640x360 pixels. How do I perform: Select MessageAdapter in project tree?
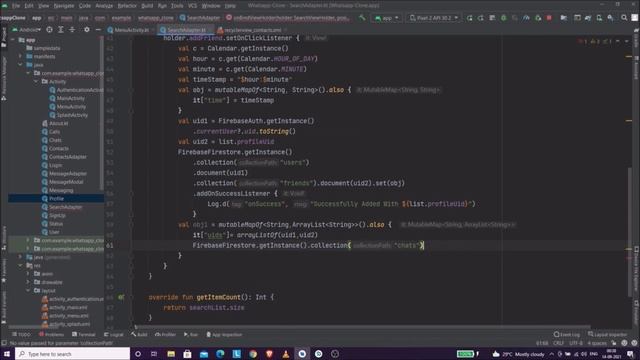tap(68, 173)
